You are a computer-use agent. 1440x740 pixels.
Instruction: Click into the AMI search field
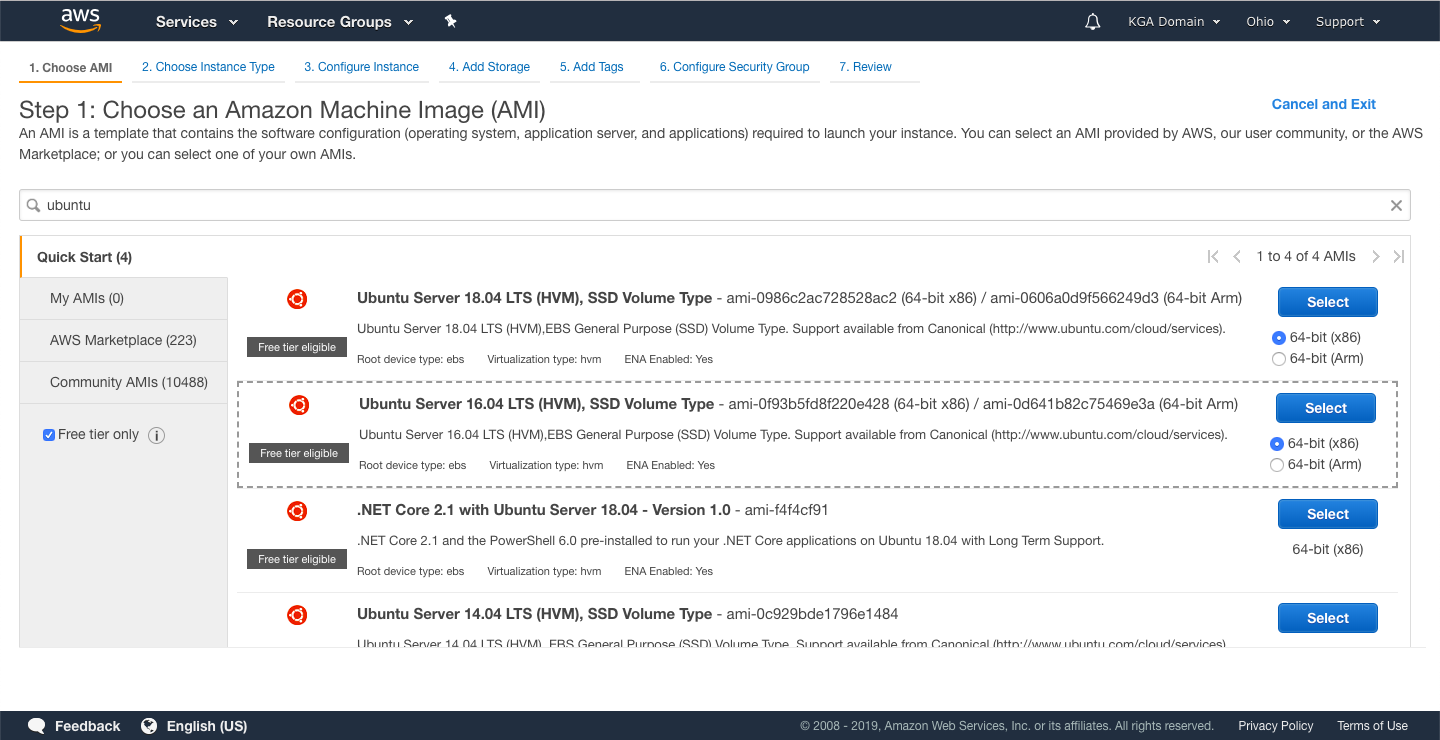700,205
